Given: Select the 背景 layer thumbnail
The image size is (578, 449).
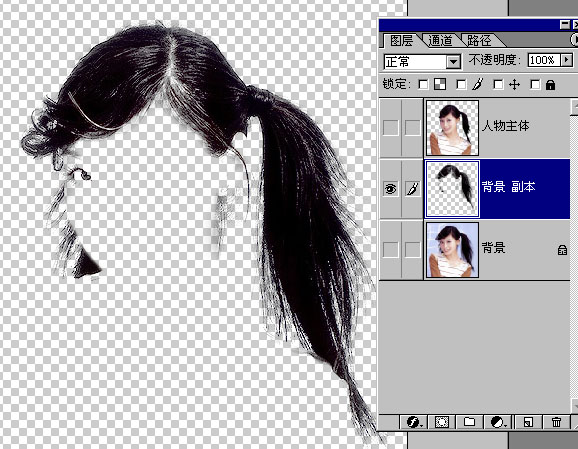Looking at the screenshot, I should tap(452, 250).
